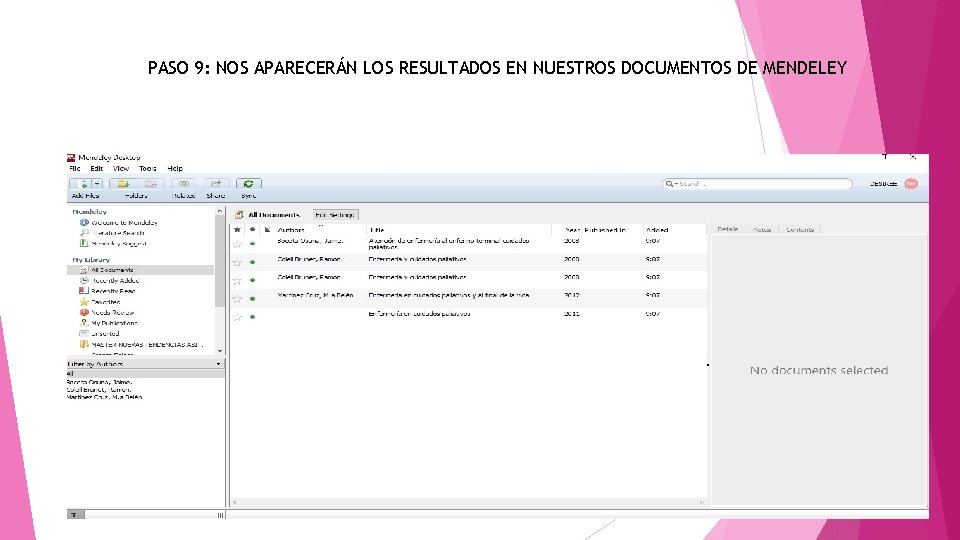Click the document list horizontal scrollbar
Screen dimensions: 960x540
pyautogui.click(x=468, y=502)
